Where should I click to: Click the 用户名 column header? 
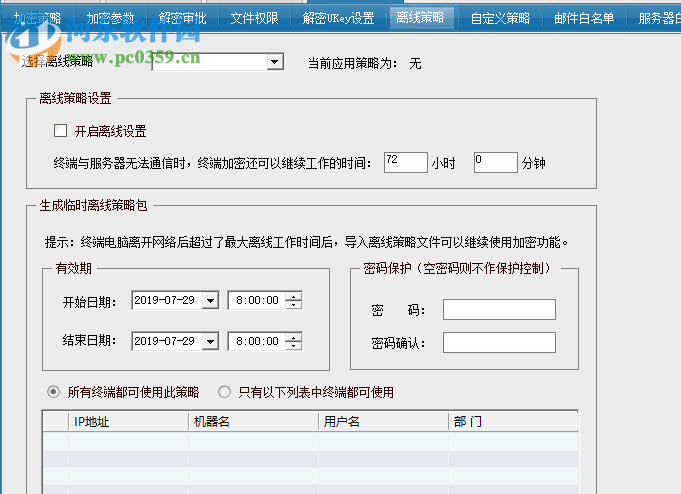click(383, 421)
